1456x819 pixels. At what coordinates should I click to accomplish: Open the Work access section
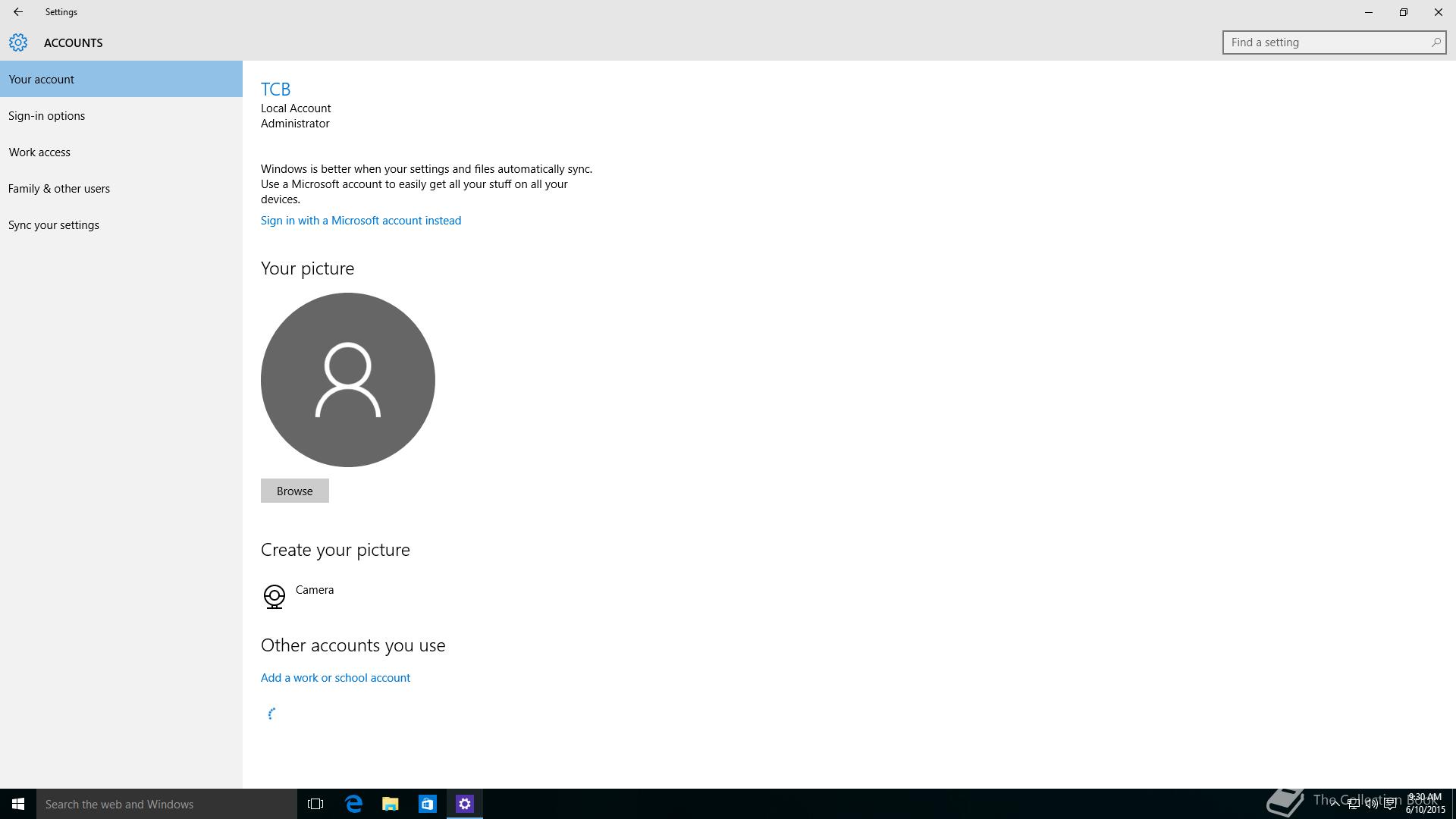pyautogui.click(x=39, y=152)
